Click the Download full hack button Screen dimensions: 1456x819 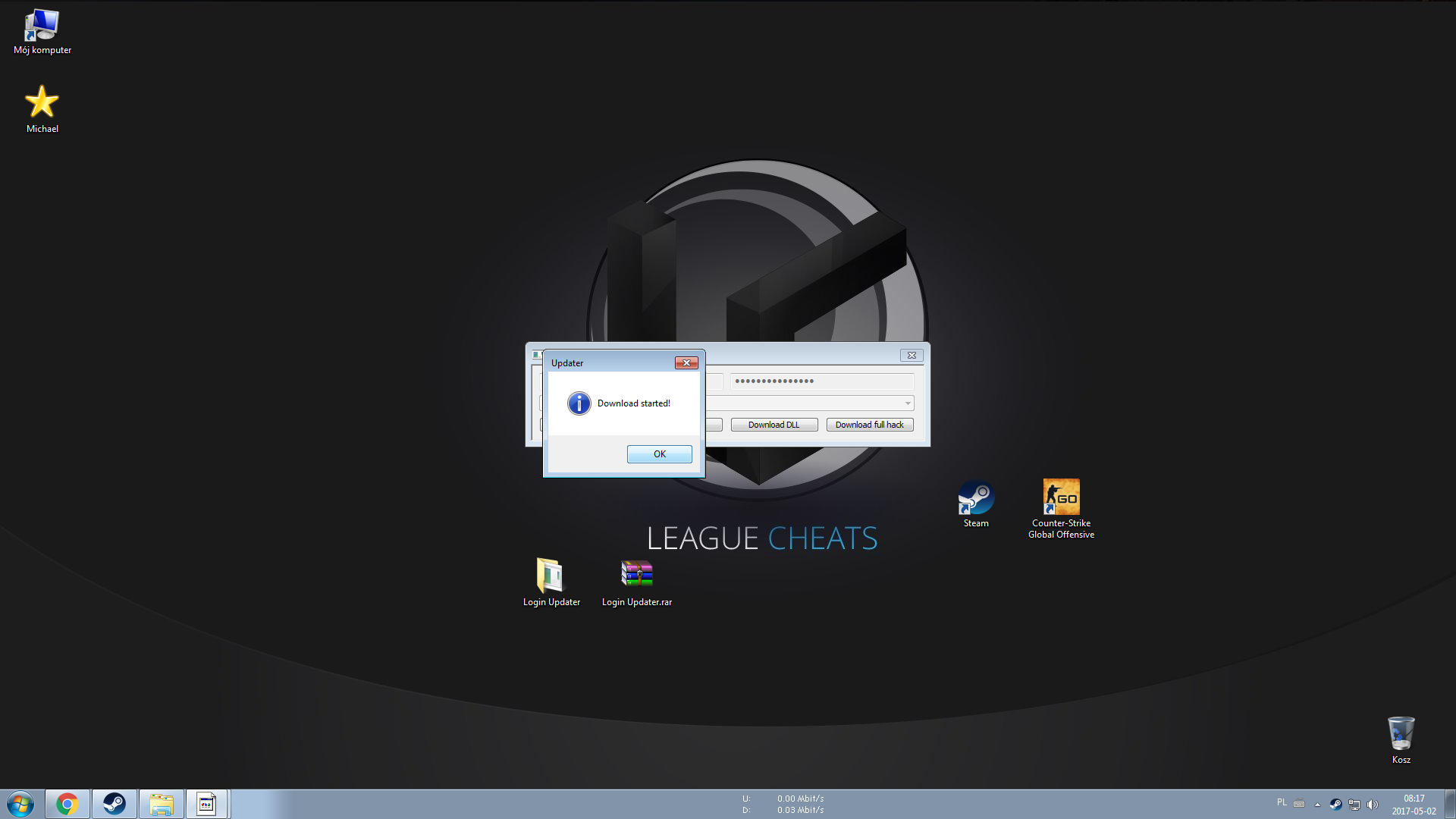(x=869, y=425)
